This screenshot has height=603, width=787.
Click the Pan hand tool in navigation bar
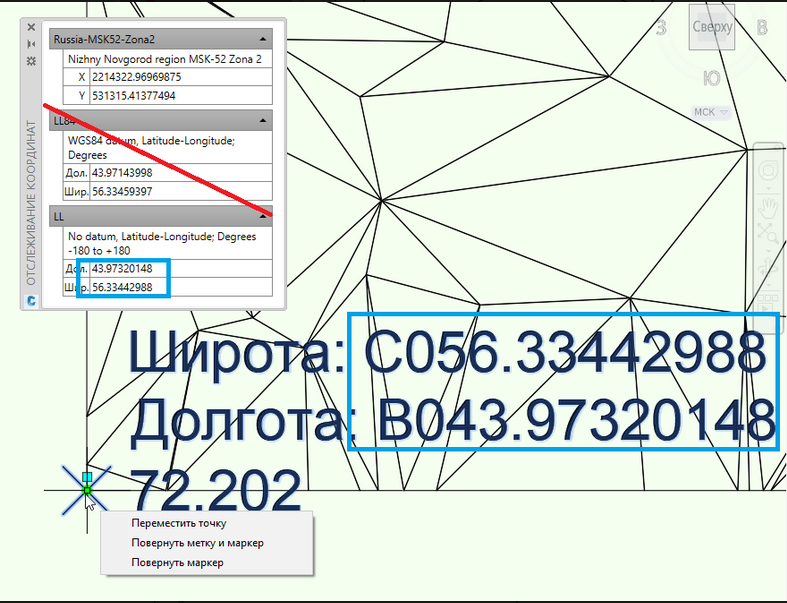[x=769, y=207]
